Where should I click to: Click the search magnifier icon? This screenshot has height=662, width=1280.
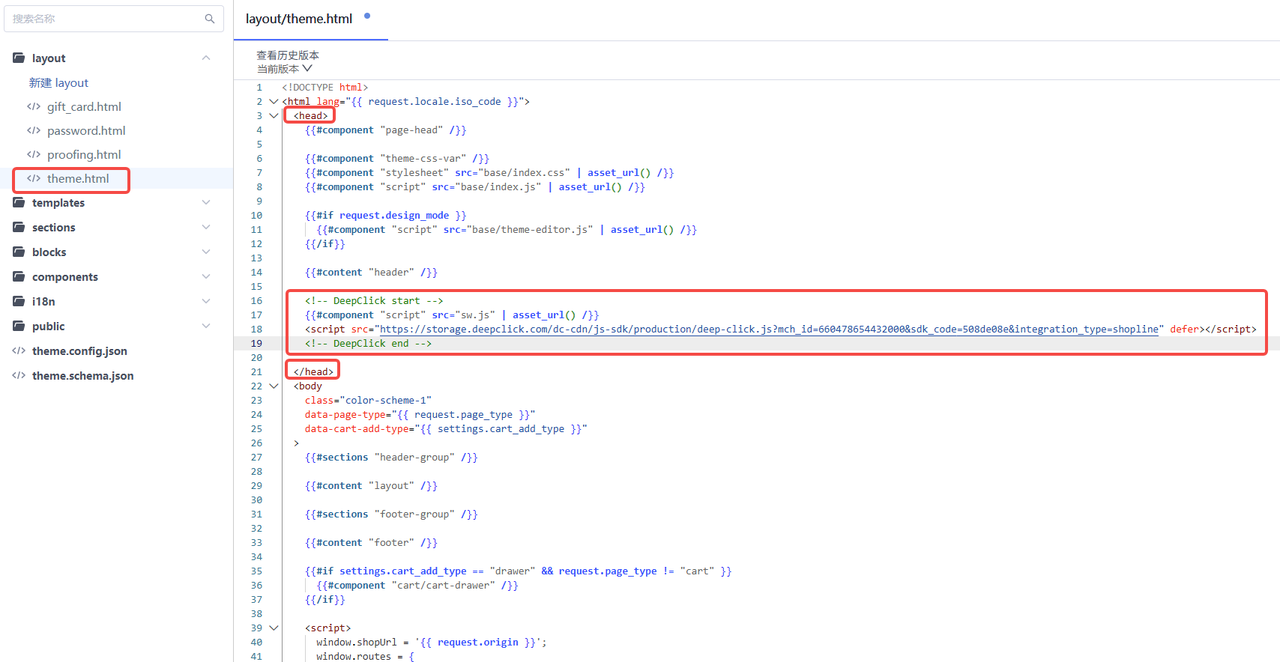[209, 18]
